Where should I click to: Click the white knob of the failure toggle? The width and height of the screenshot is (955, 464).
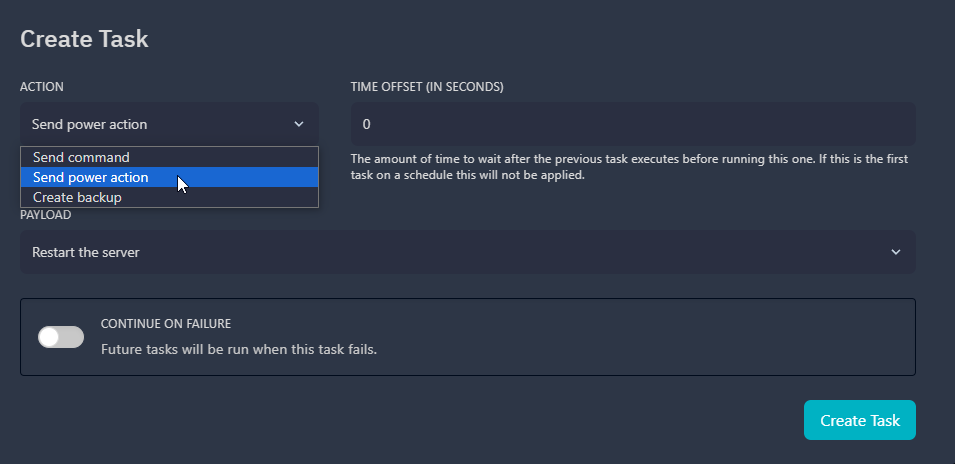(x=50, y=337)
